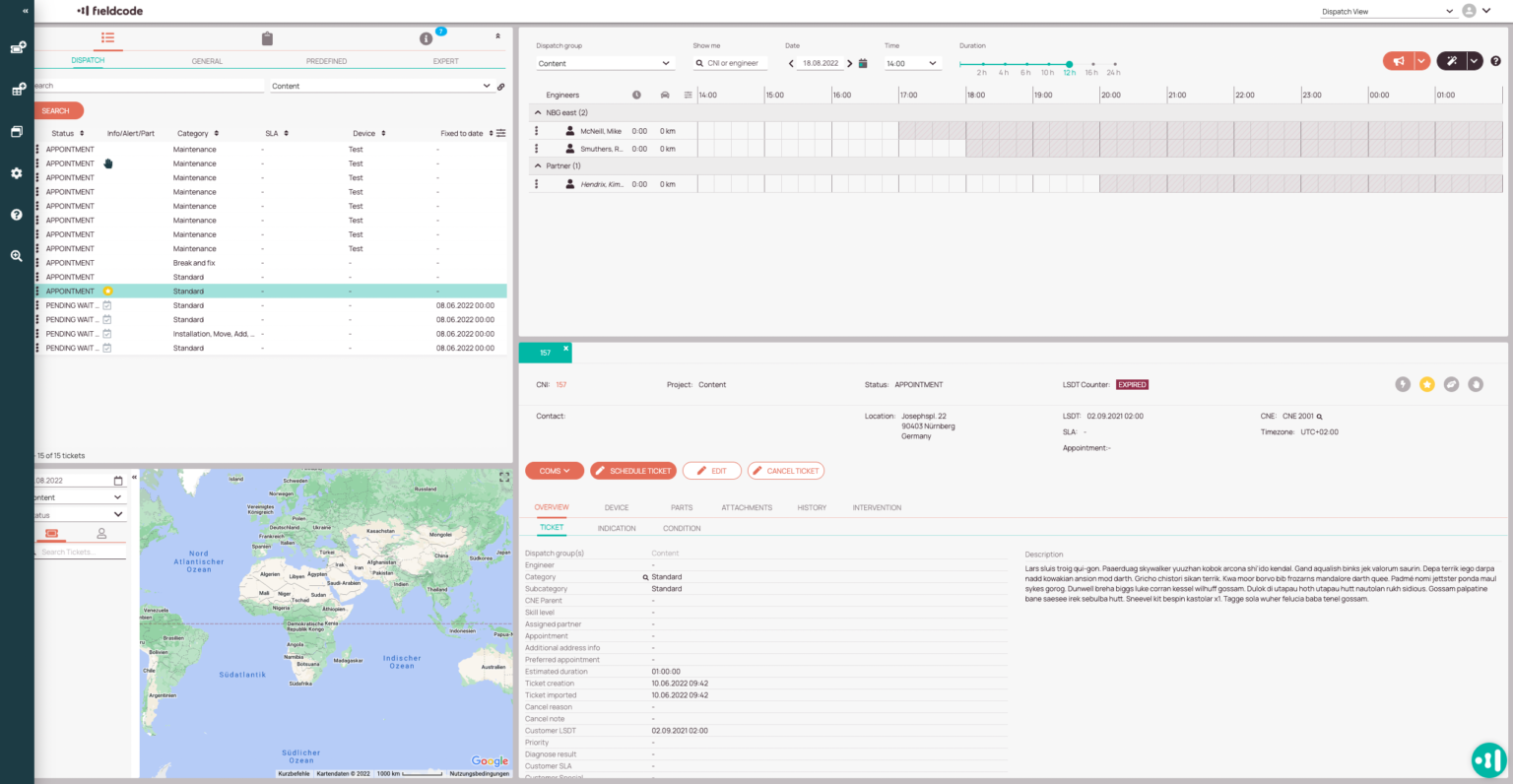The width and height of the screenshot is (1513, 784).
Task: Open the Time dropdown showing 14:00
Action: (911, 63)
